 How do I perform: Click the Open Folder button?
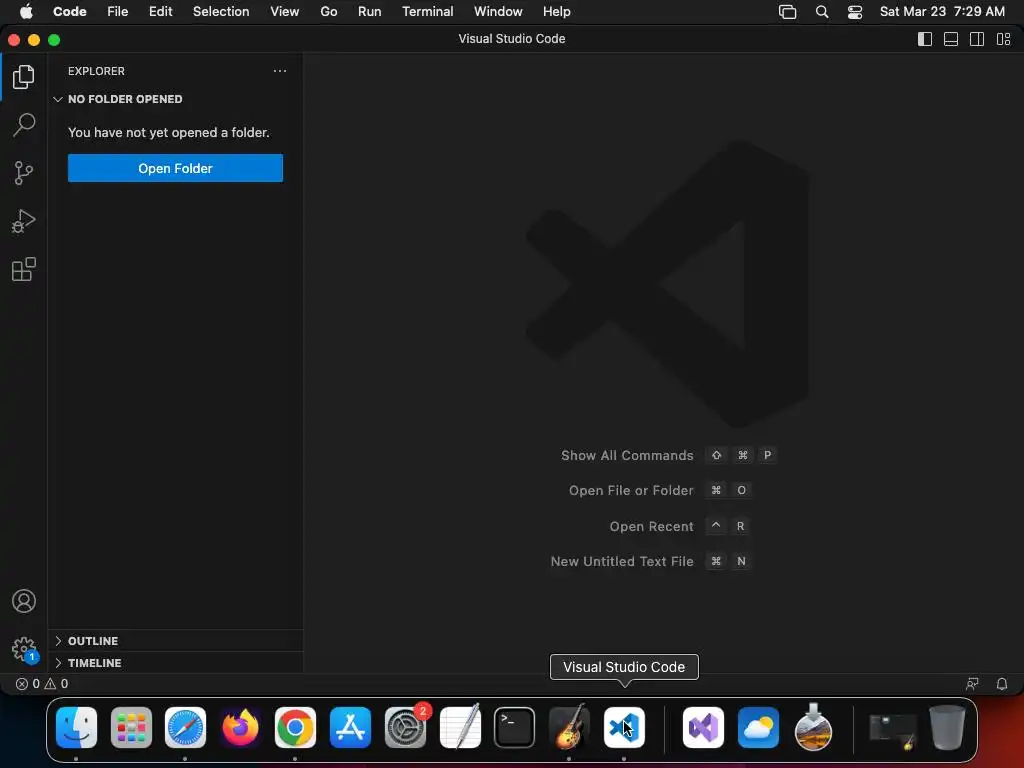175,168
